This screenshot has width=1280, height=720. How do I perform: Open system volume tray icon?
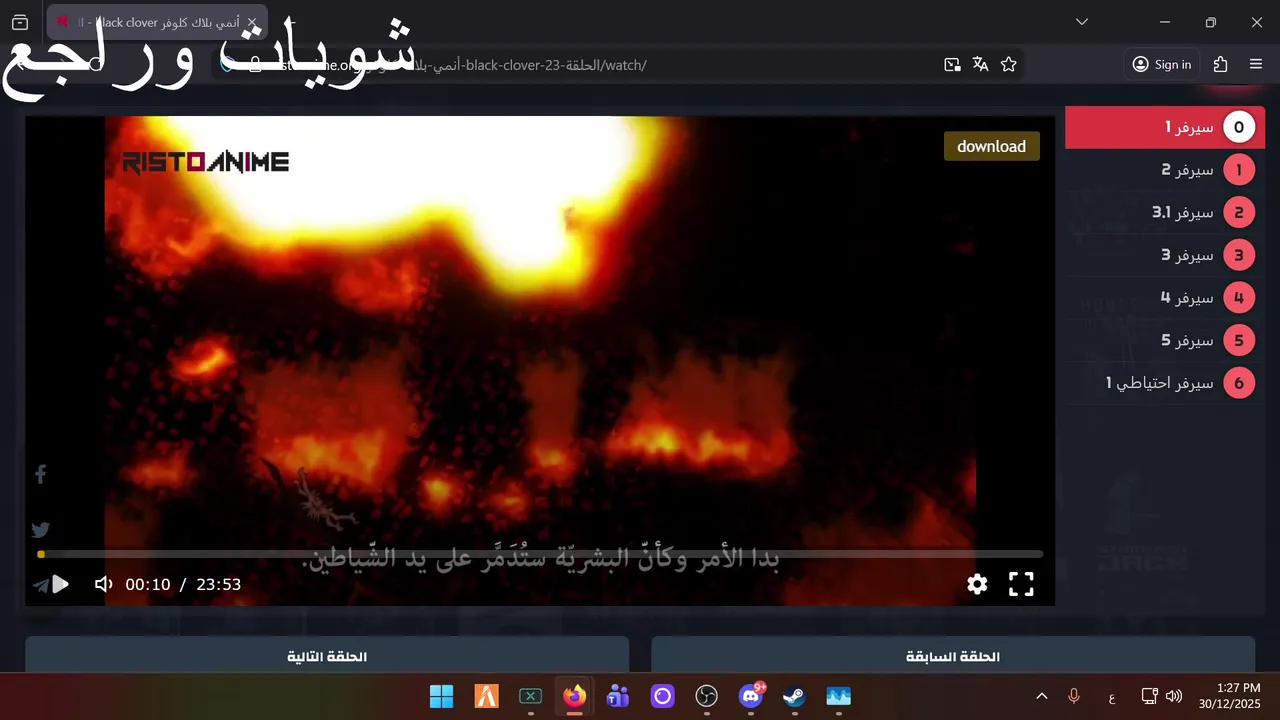tap(1174, 696)
